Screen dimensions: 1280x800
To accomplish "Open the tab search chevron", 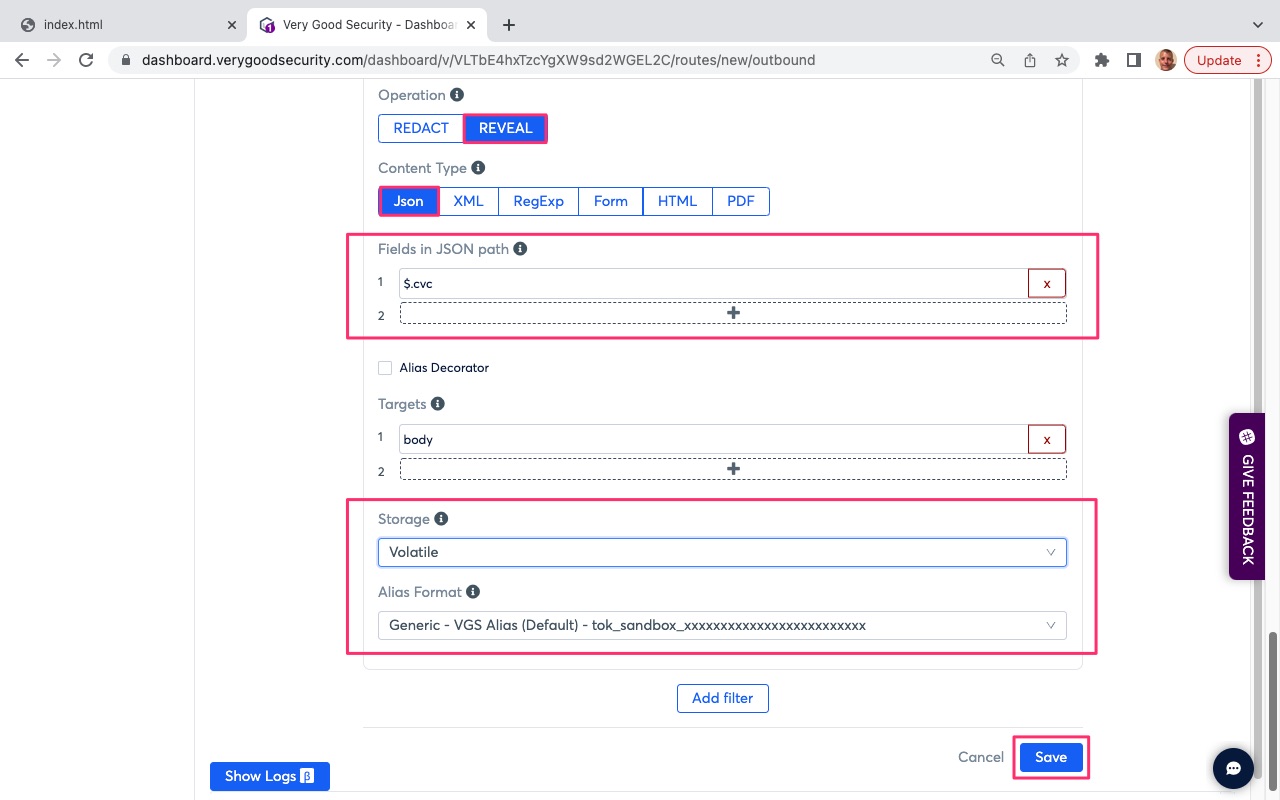I will click(x=1258, y=25).
